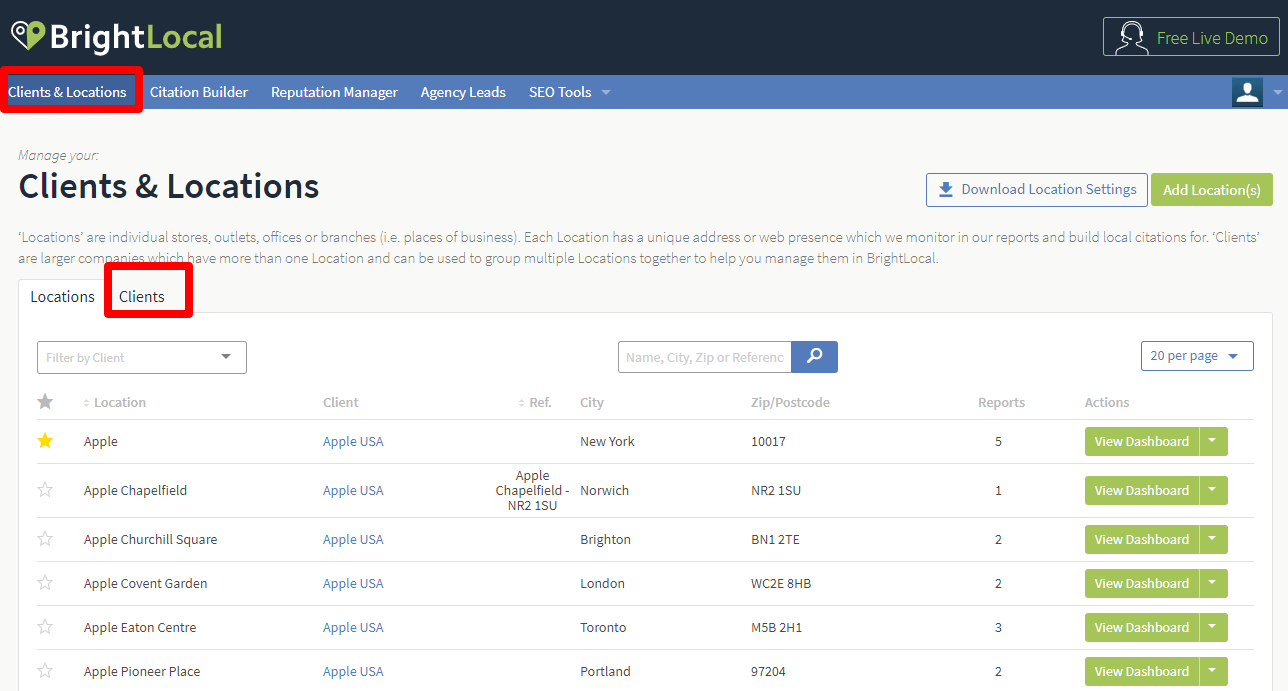Viewport: 1288px width, 691px height.
Task: Select the Apple Pioneer Place location name
Action: point(141,671)
